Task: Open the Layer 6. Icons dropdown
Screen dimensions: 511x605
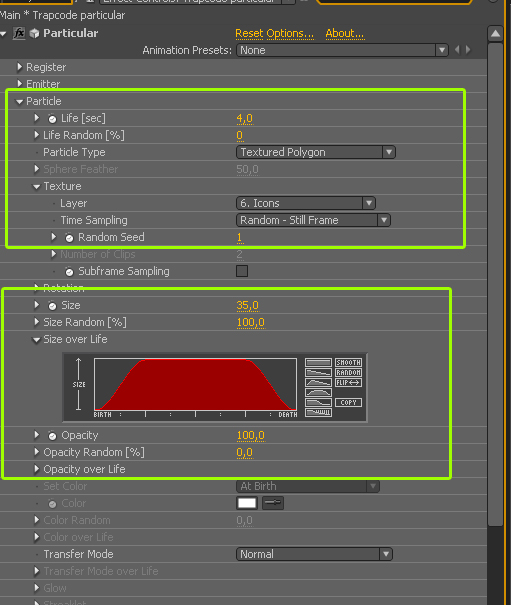Action: point(306,203)
